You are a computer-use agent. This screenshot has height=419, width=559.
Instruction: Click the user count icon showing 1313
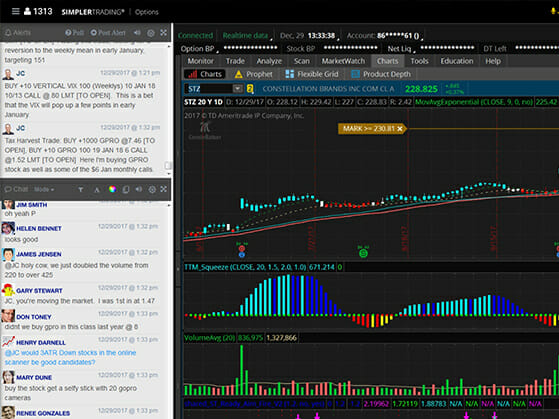[x=27, y=11]
